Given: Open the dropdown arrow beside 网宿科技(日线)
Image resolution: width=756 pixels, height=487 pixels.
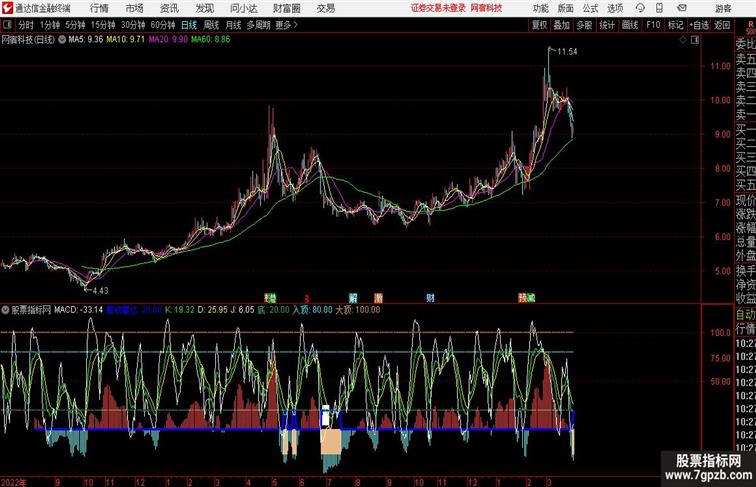Looking at the screenshot, I should click(x=62, y=40).
